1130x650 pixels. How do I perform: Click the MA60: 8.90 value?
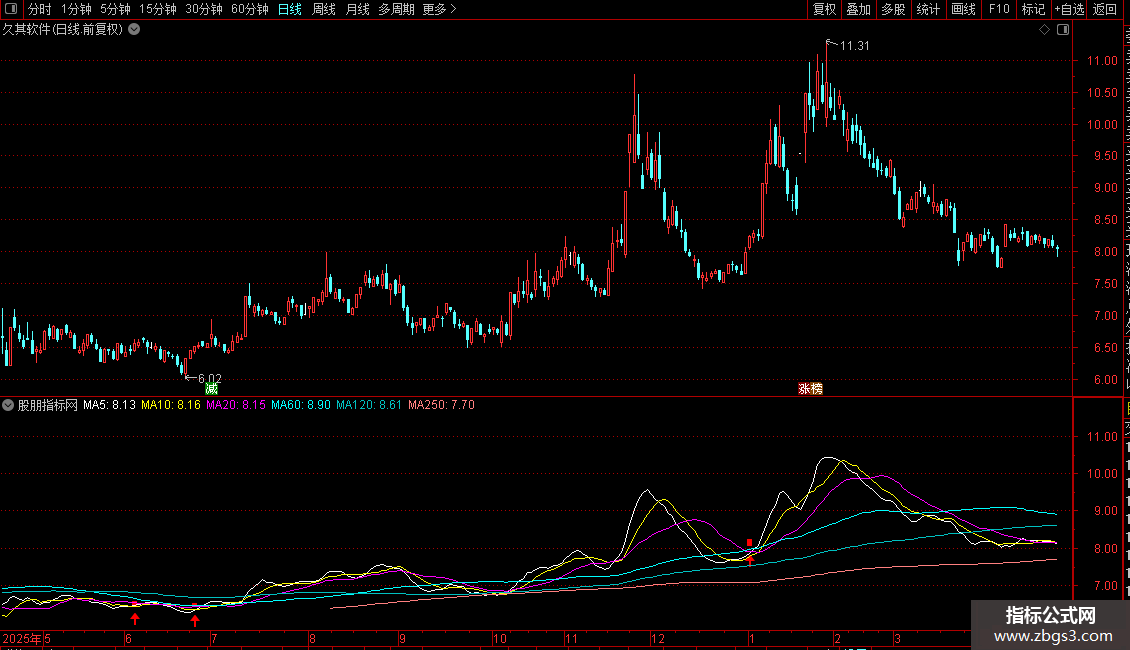coord(301,405)
